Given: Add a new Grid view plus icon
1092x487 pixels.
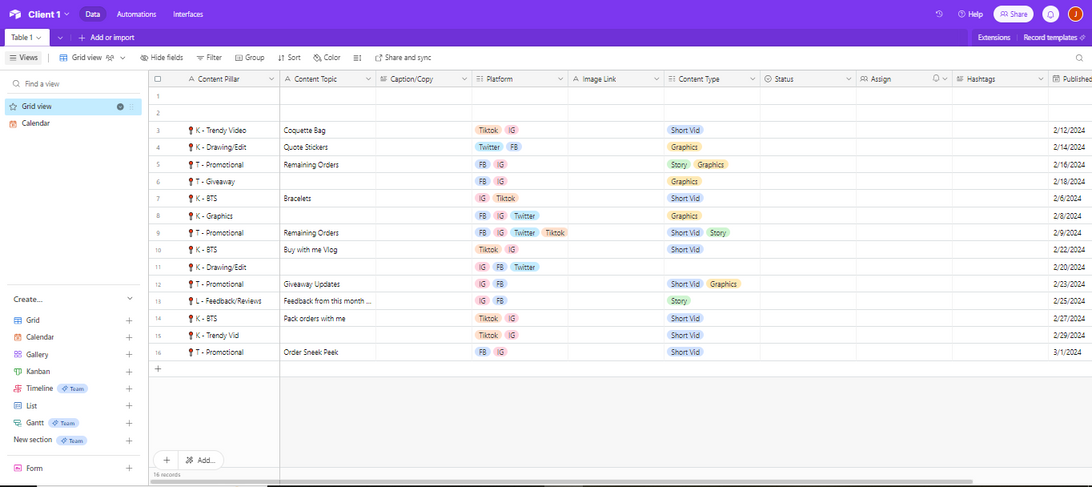Looking at the screenshot, I should [x=129, y=320].
